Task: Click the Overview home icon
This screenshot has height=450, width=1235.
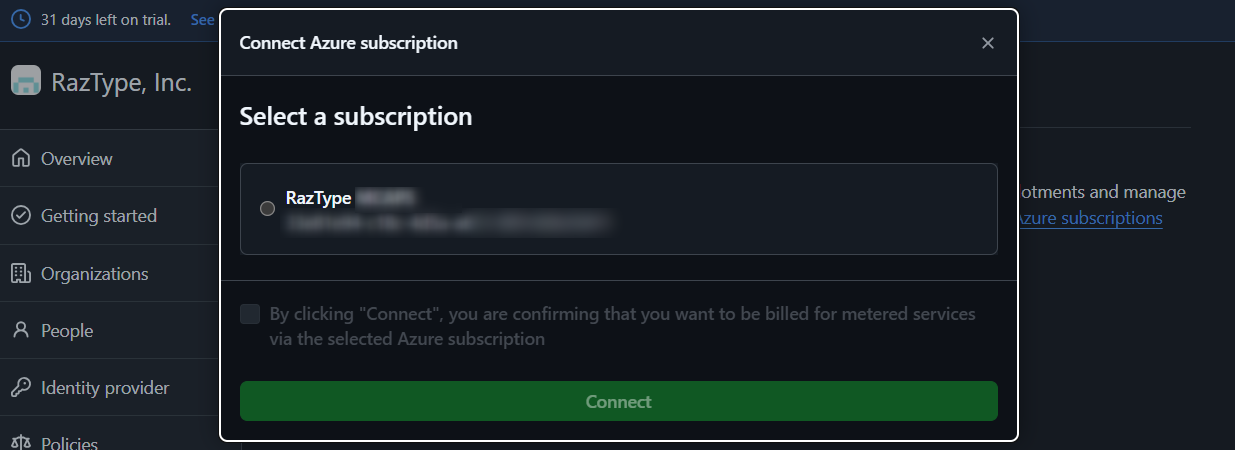Action: pos(21,159)
